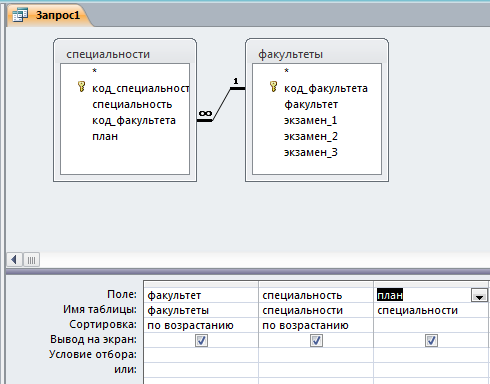Click the query icon on Запрос1 tab
The image size is (490, 384).
(x=20, y=15)
